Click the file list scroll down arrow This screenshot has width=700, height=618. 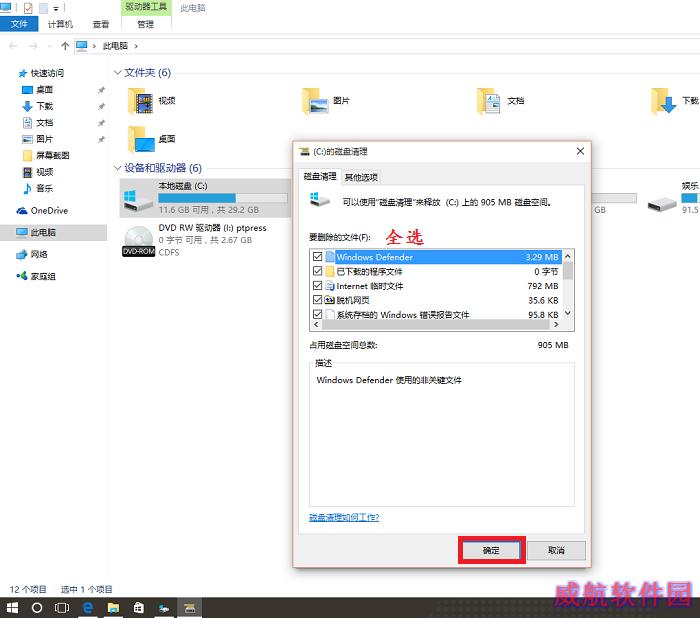pos(567,313)
